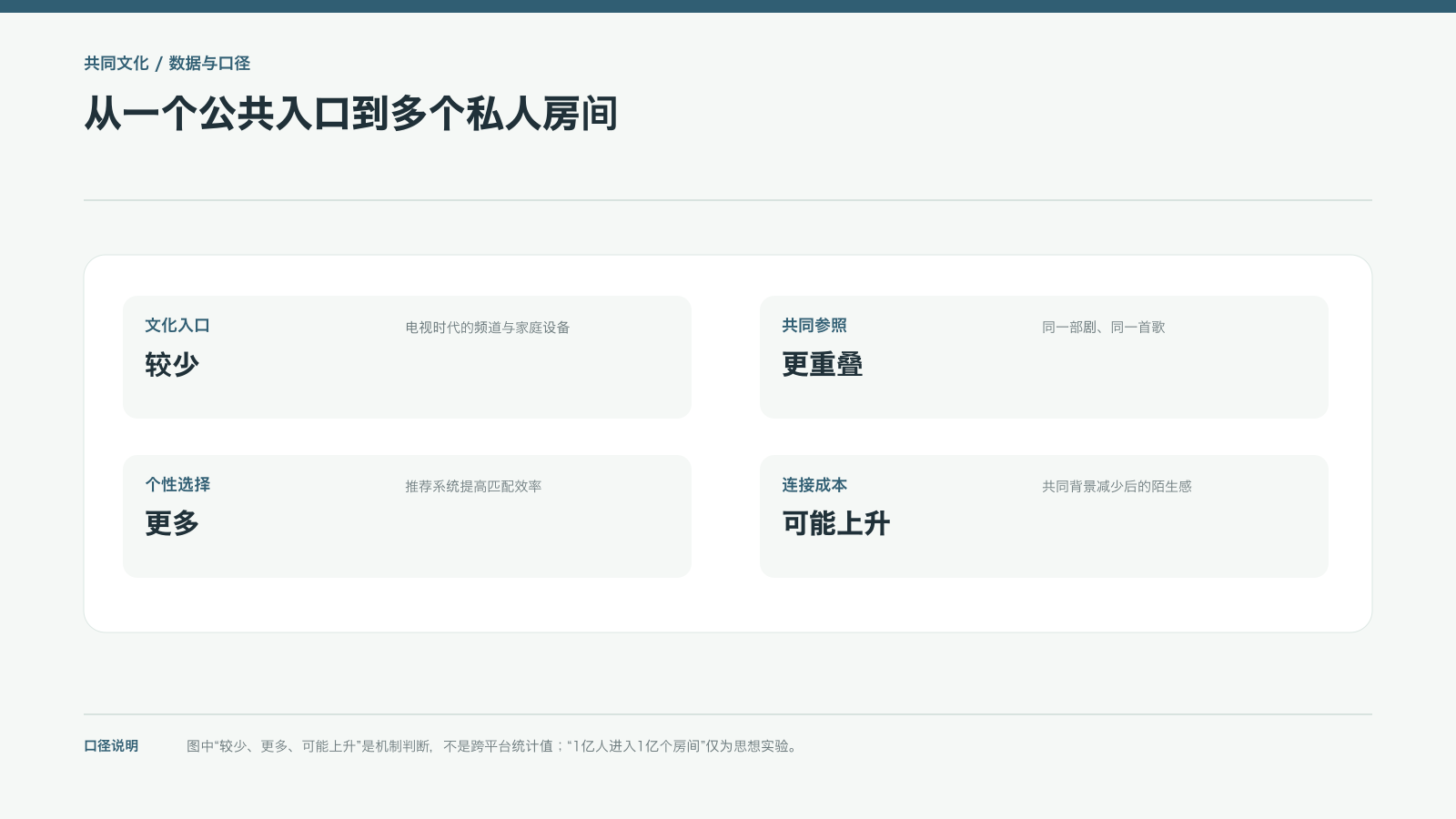
Task: Click the 个性选择 card label
Action: 177,484
